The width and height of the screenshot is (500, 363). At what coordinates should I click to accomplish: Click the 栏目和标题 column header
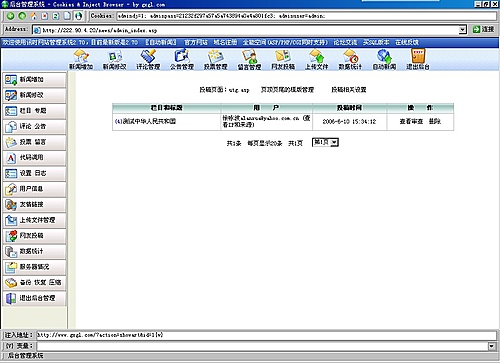point(166,108)
